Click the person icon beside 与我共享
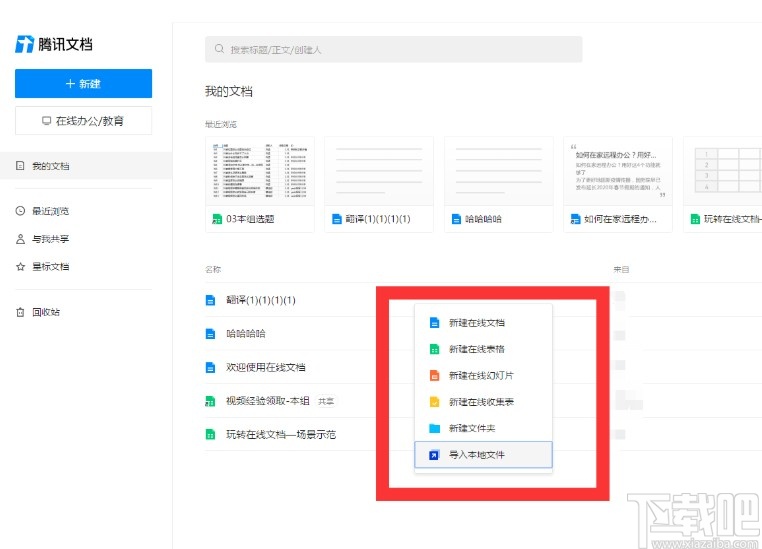762x549 pixels. 20,239
